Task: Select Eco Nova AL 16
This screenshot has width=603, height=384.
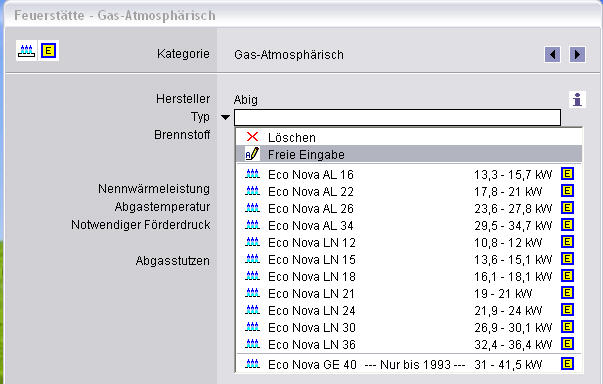Action: [x=409, y=175]
